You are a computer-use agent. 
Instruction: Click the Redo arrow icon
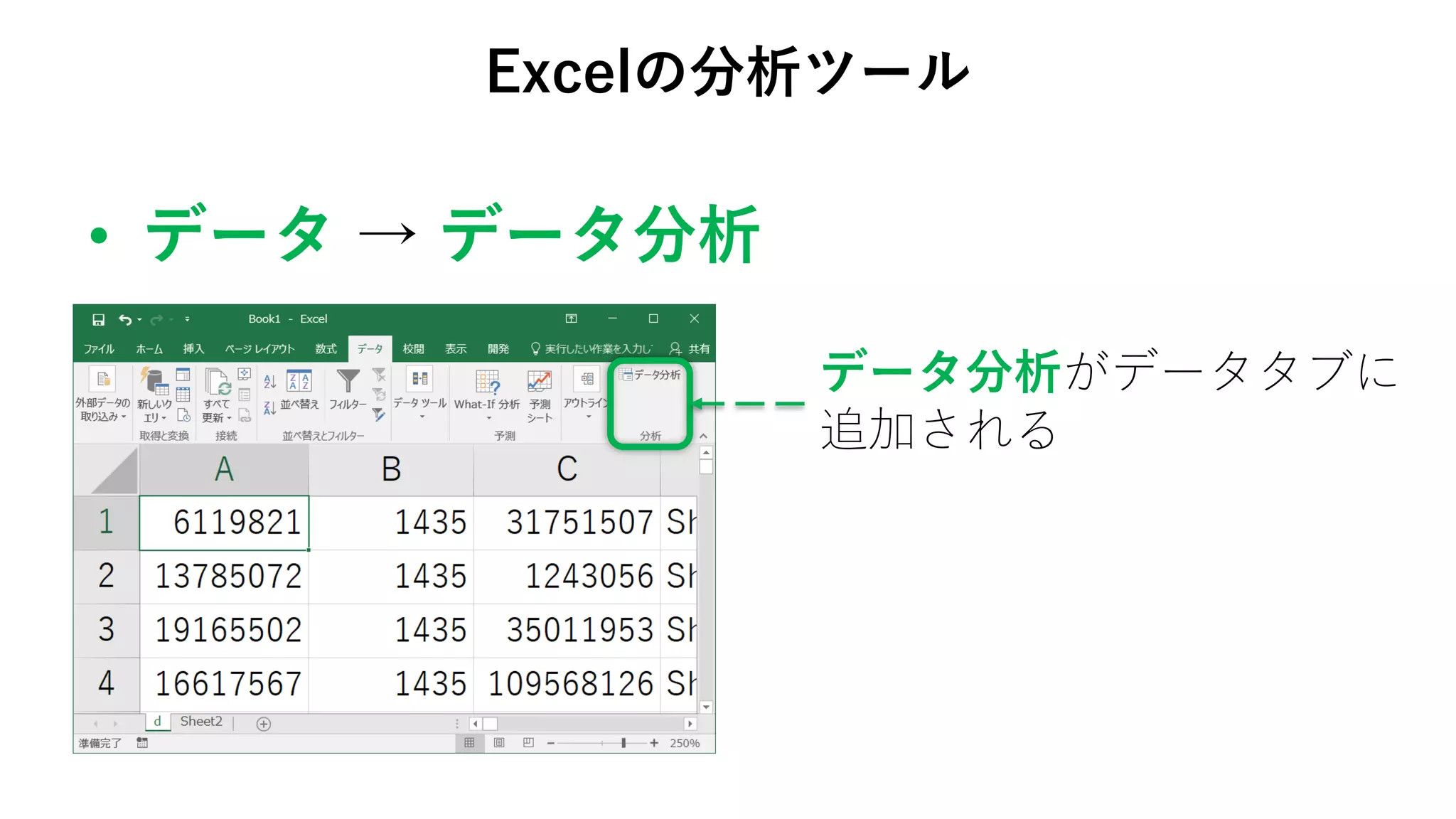point(156,320)
